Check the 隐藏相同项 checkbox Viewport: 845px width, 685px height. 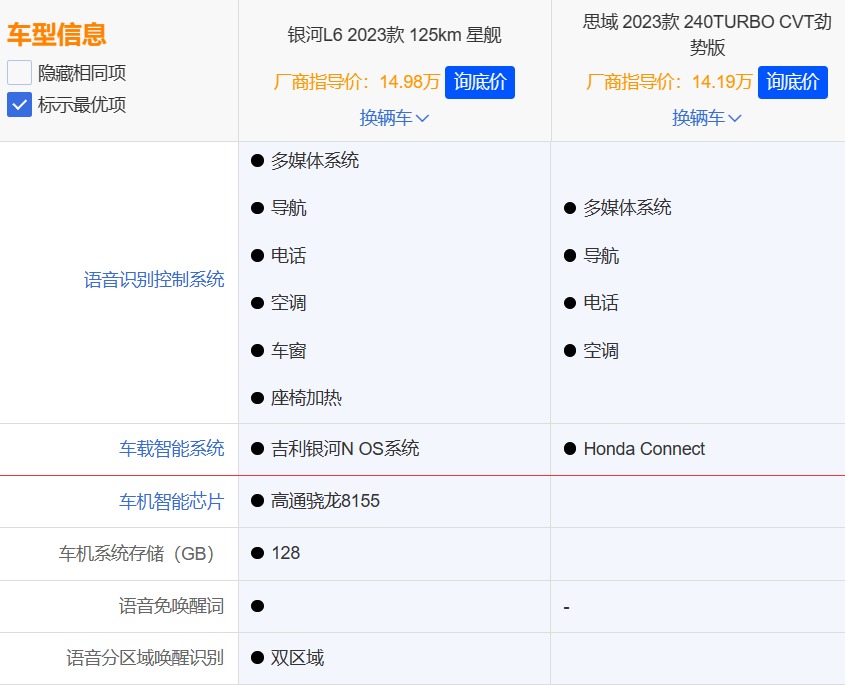point(20,73)
